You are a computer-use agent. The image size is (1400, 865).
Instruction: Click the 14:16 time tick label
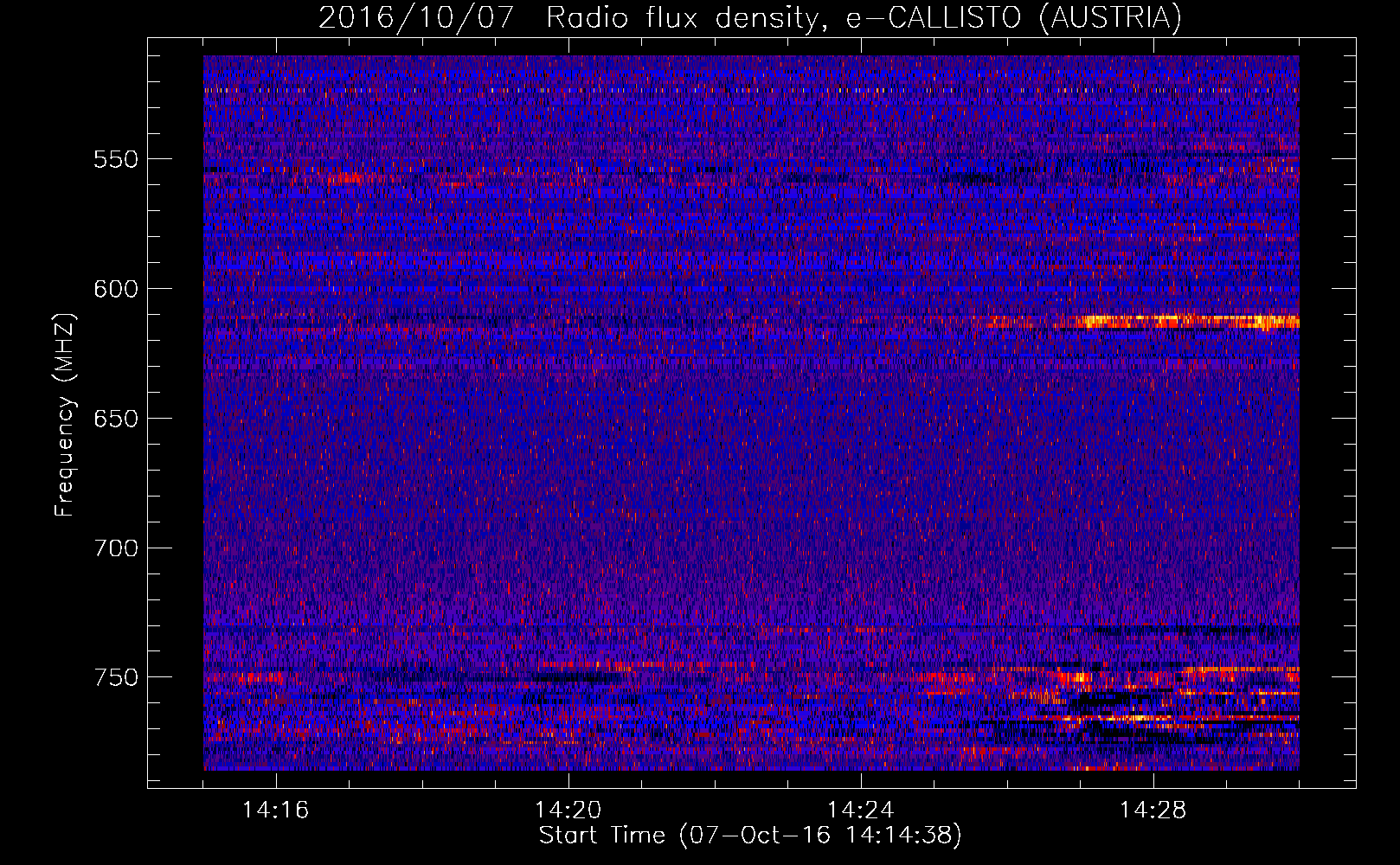point(276,811)
